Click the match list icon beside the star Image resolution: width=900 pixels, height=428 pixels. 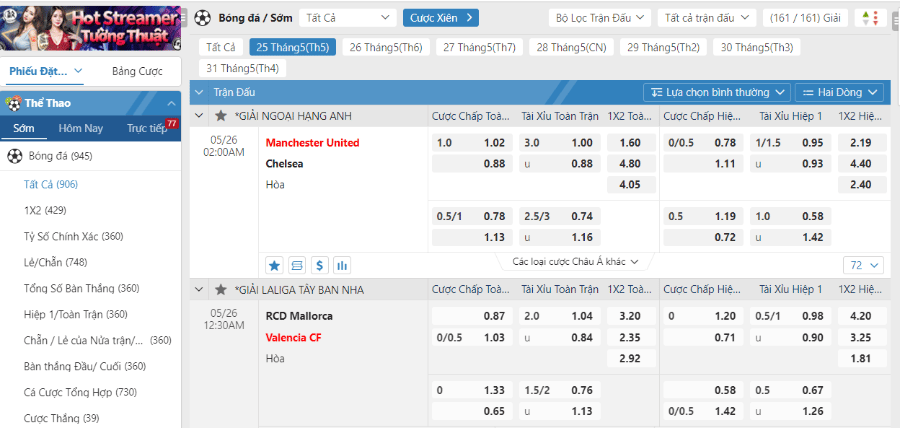click(297, 265)
